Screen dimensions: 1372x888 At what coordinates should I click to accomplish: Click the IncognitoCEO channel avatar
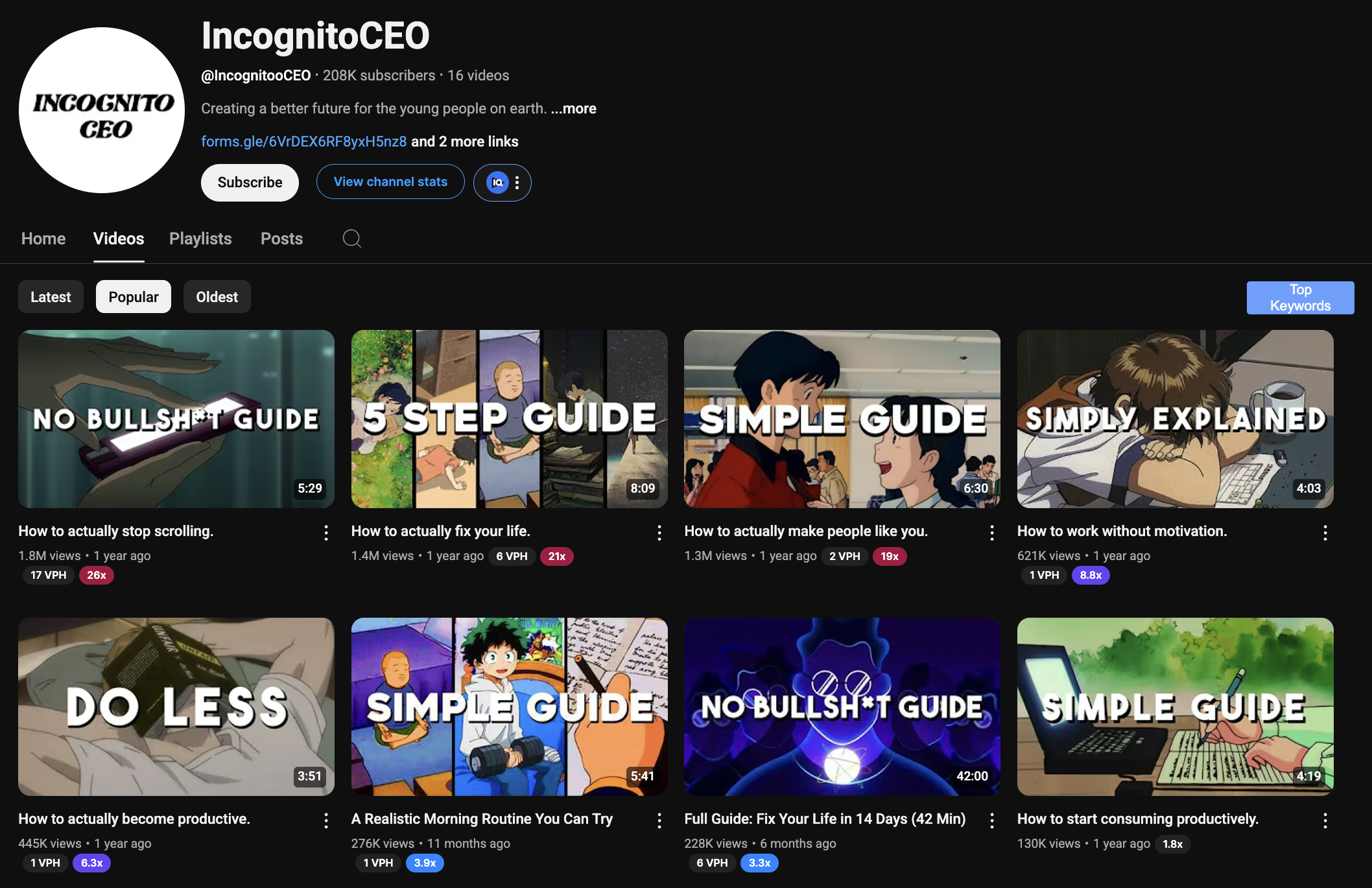pos(102,110)
